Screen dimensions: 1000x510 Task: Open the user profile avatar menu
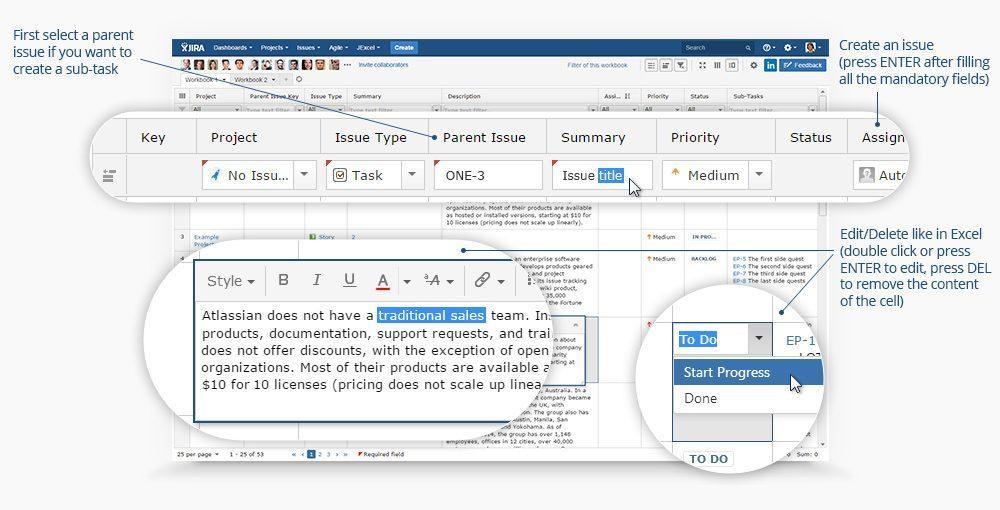tap(812, 48)
